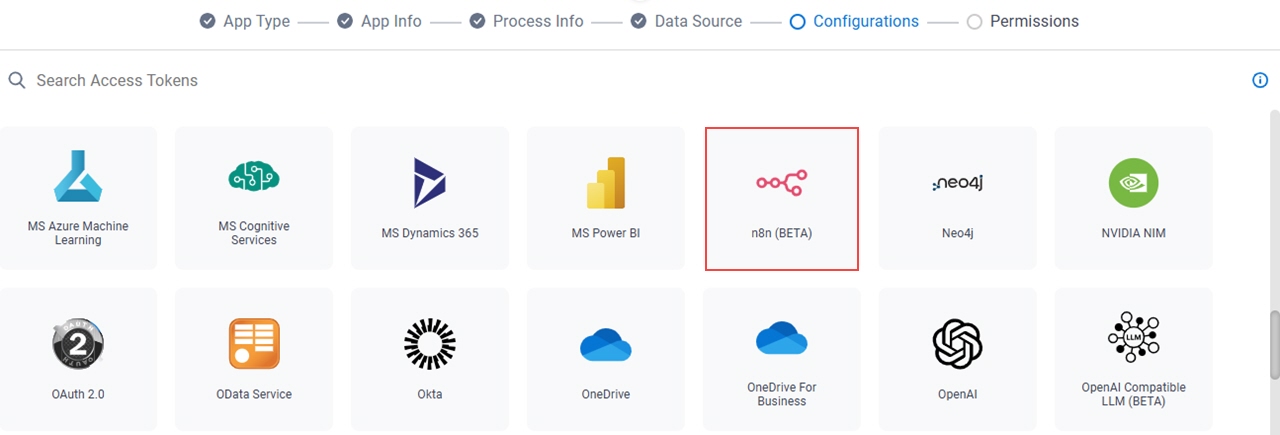Screen dimensions: 1280x435
Task: Click the "OAuth 2.0" label
Action: coord(78,394)
